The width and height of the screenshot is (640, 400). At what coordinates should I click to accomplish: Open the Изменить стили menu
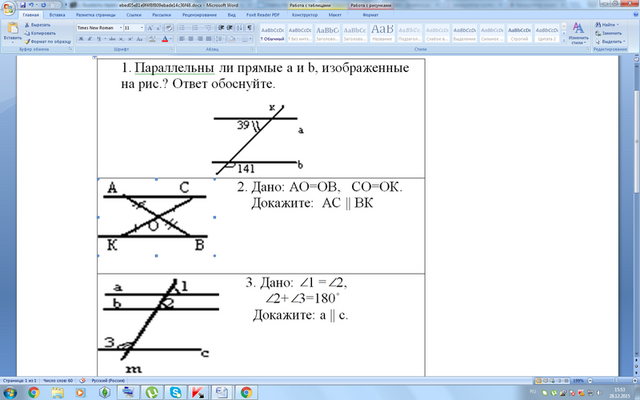tap(578, 33)
